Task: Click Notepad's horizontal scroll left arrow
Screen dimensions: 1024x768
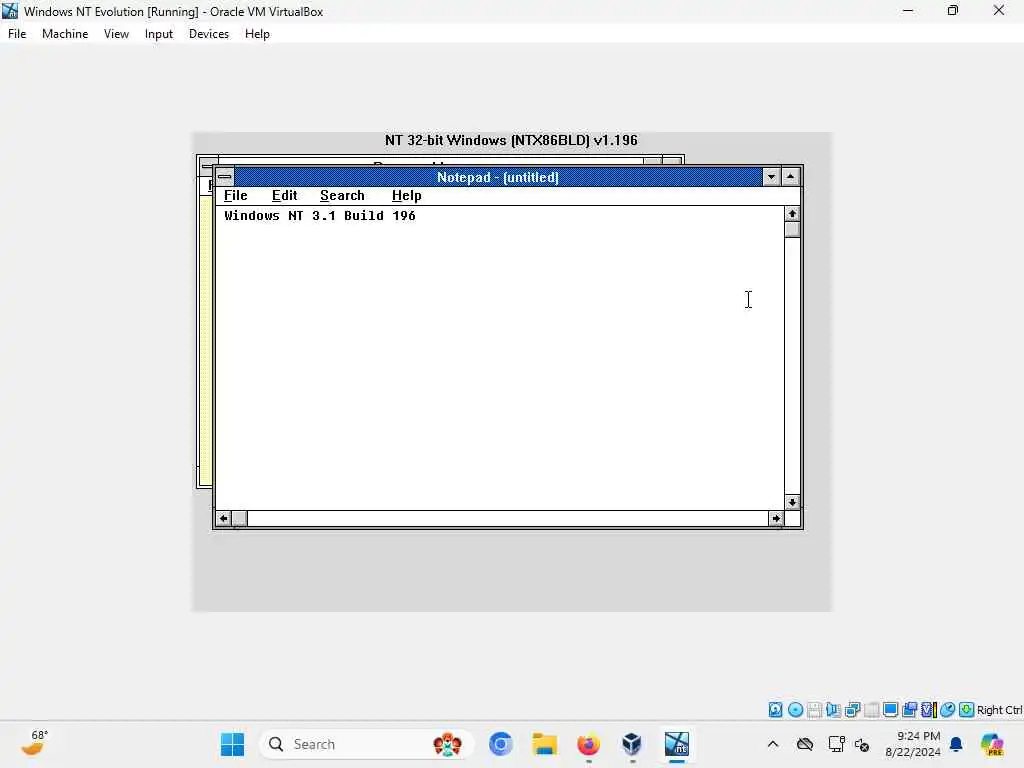Action: pyautogui.click(x=223, y=519)
